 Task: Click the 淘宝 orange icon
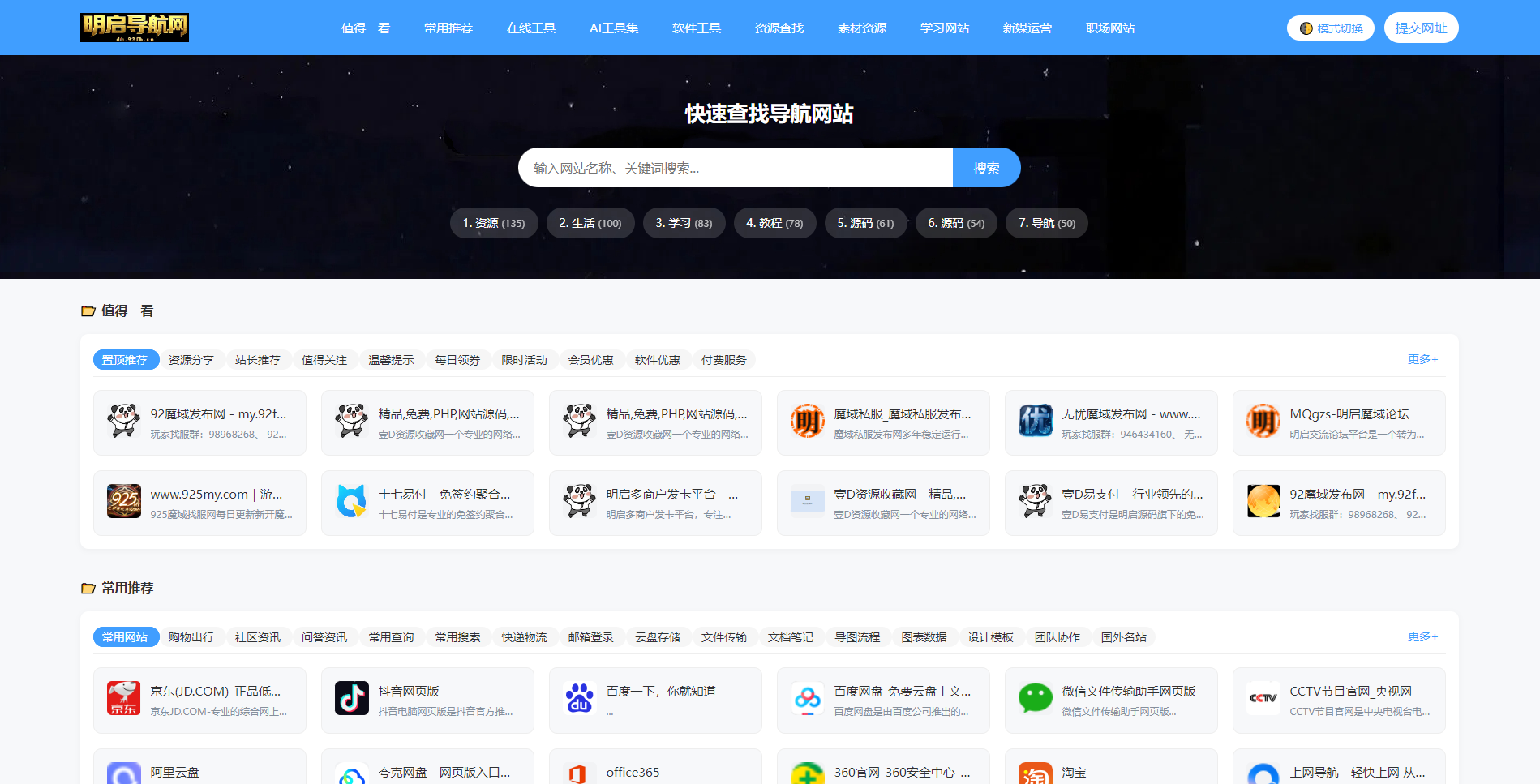[1036, 773]
